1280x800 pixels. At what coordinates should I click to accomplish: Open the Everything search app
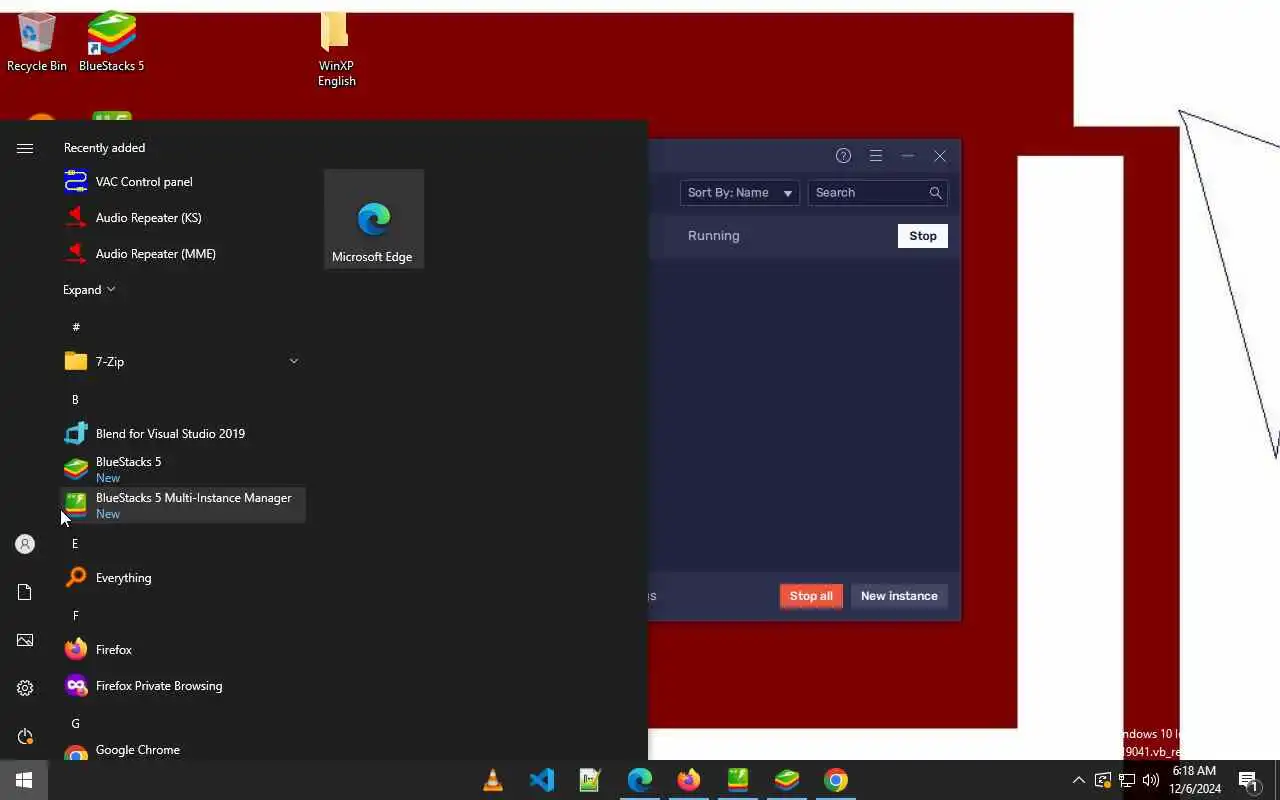coord(182,578)
